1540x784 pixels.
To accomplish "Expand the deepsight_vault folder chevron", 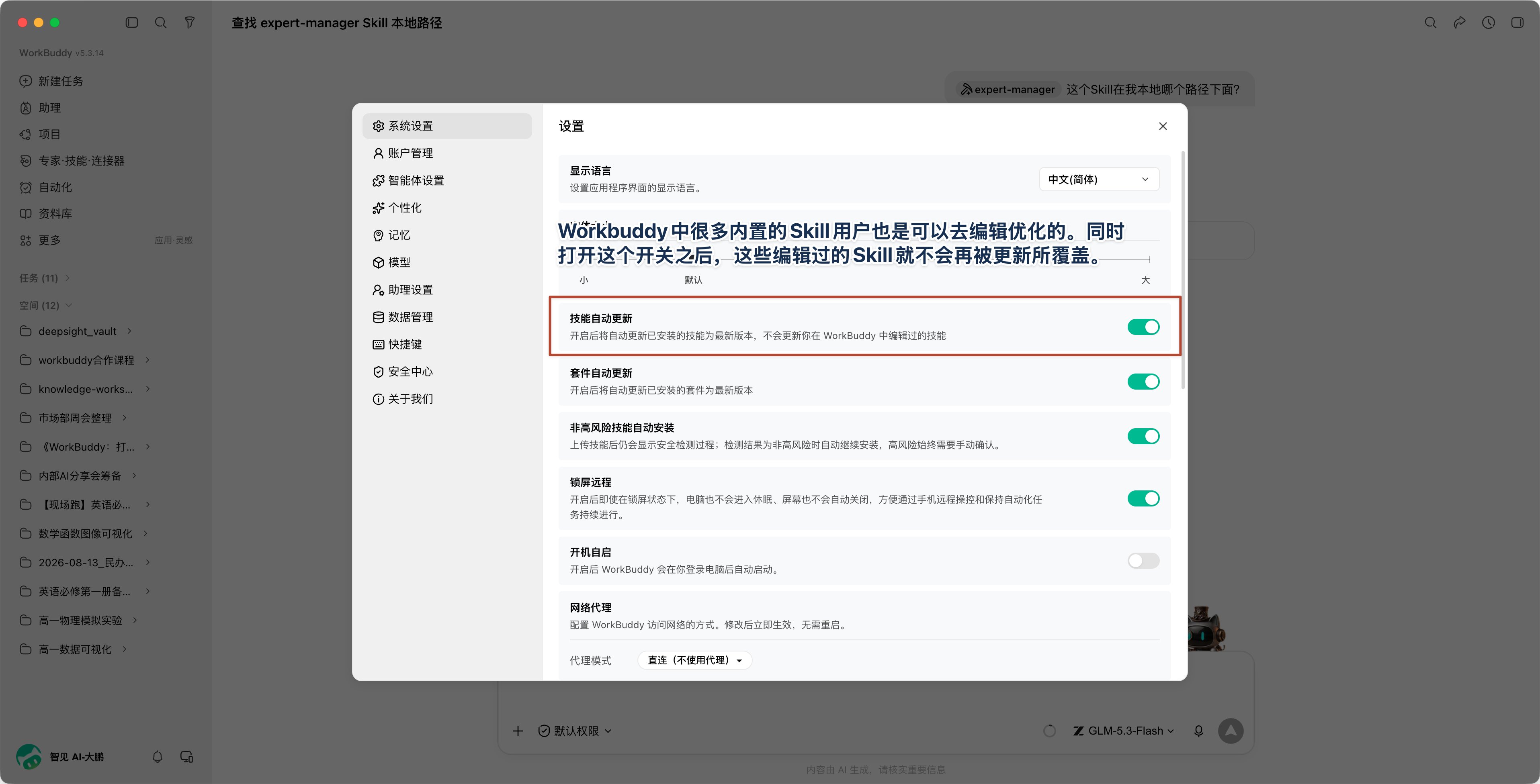I will click(x=129, y=331).
